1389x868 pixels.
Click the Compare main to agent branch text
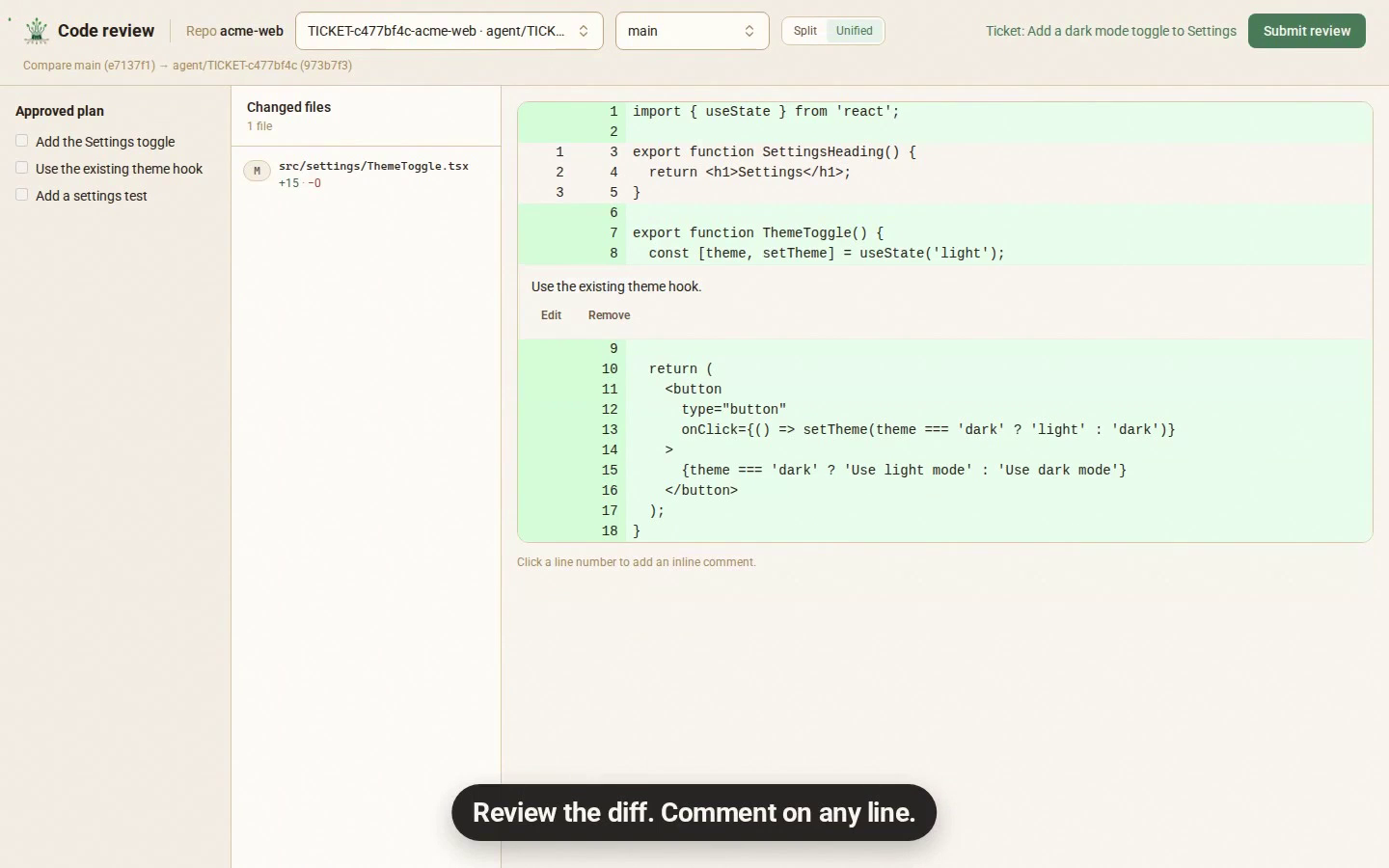point(187,66)
